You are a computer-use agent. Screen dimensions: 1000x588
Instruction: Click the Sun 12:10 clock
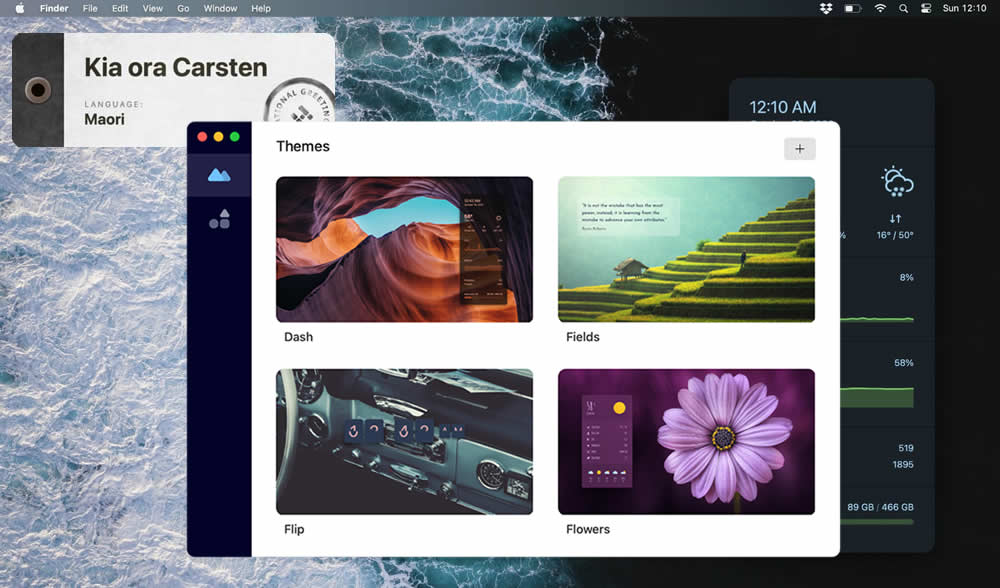pos(964,8)
